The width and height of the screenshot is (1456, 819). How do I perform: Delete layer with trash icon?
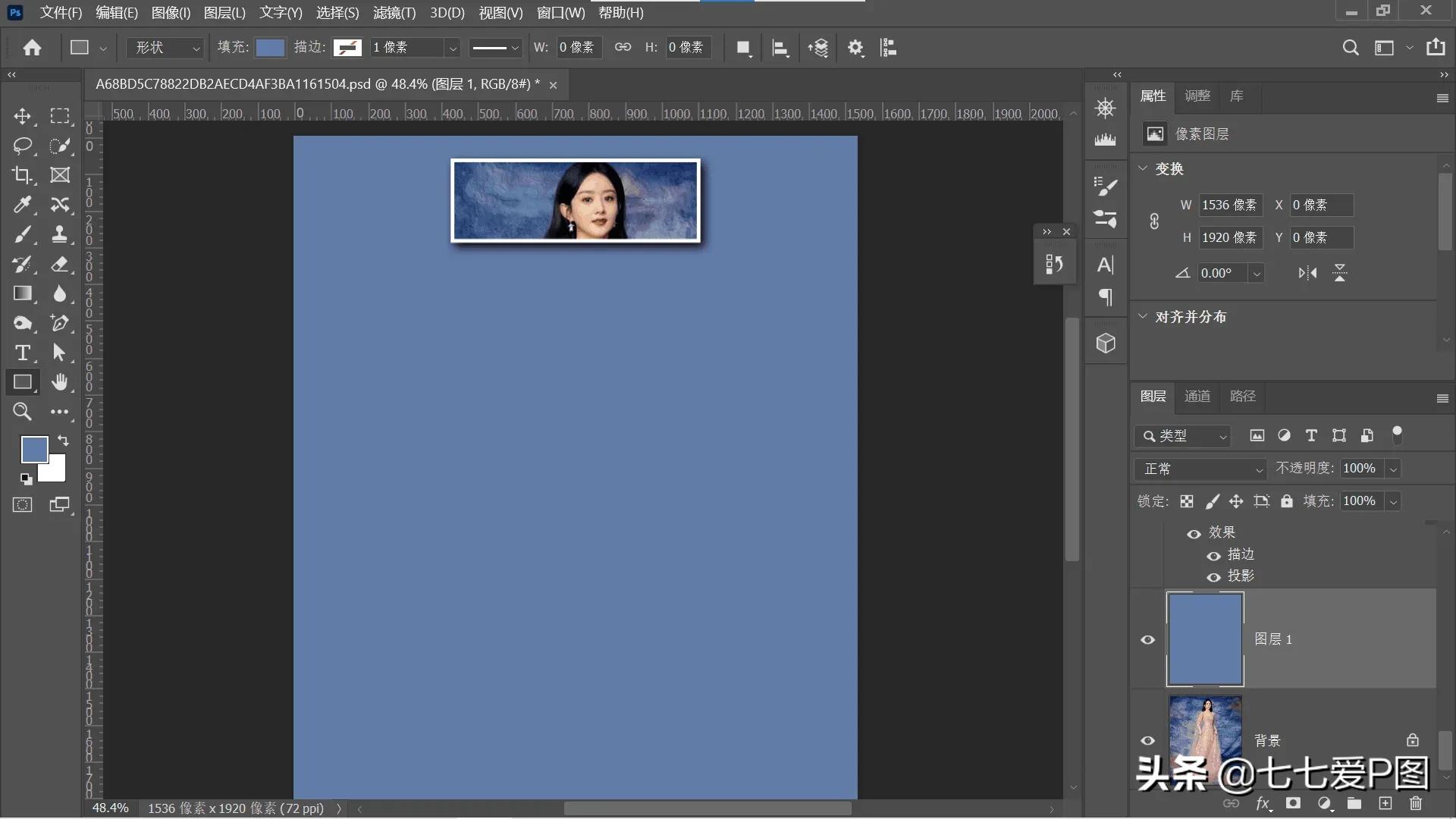tap(1415, 803)
